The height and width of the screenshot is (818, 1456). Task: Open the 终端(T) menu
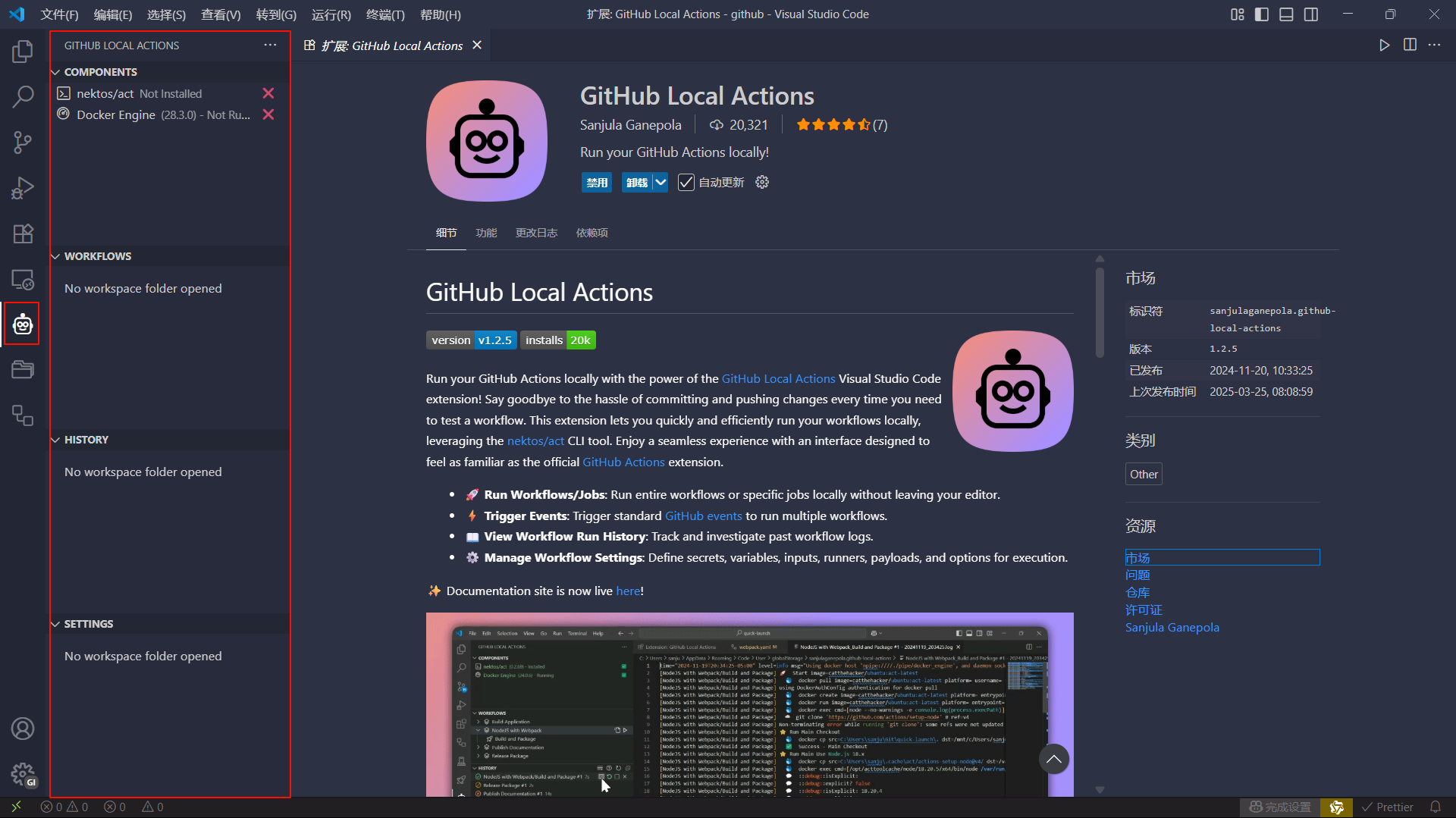pos(384,14)
